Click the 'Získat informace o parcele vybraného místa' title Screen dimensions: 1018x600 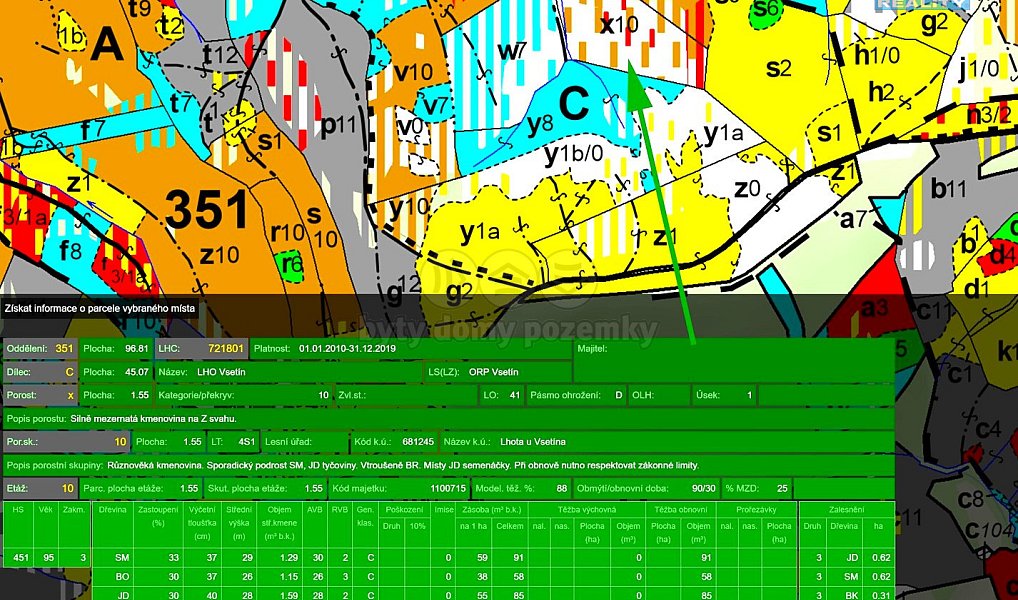click(x=99, y=309)
